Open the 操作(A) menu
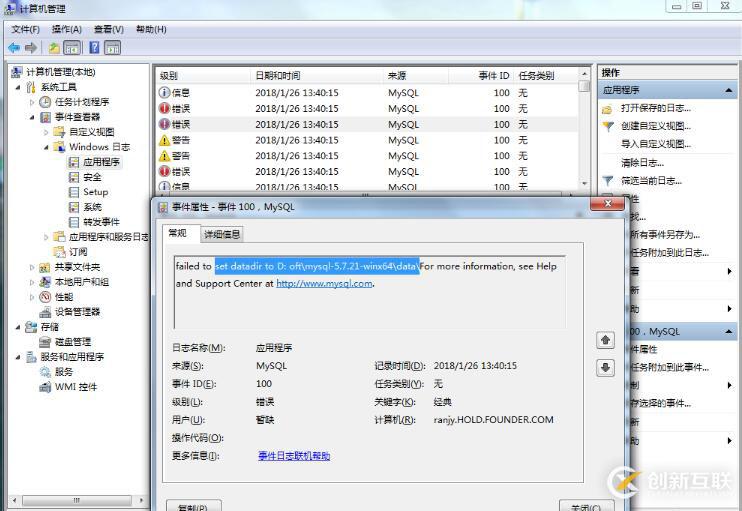 point(67,29)
